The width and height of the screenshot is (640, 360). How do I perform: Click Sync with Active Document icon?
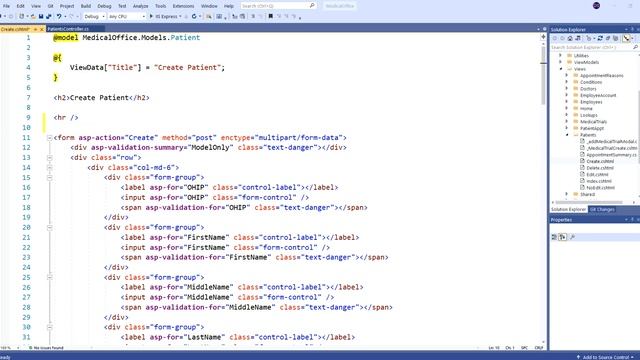[600, 38]
